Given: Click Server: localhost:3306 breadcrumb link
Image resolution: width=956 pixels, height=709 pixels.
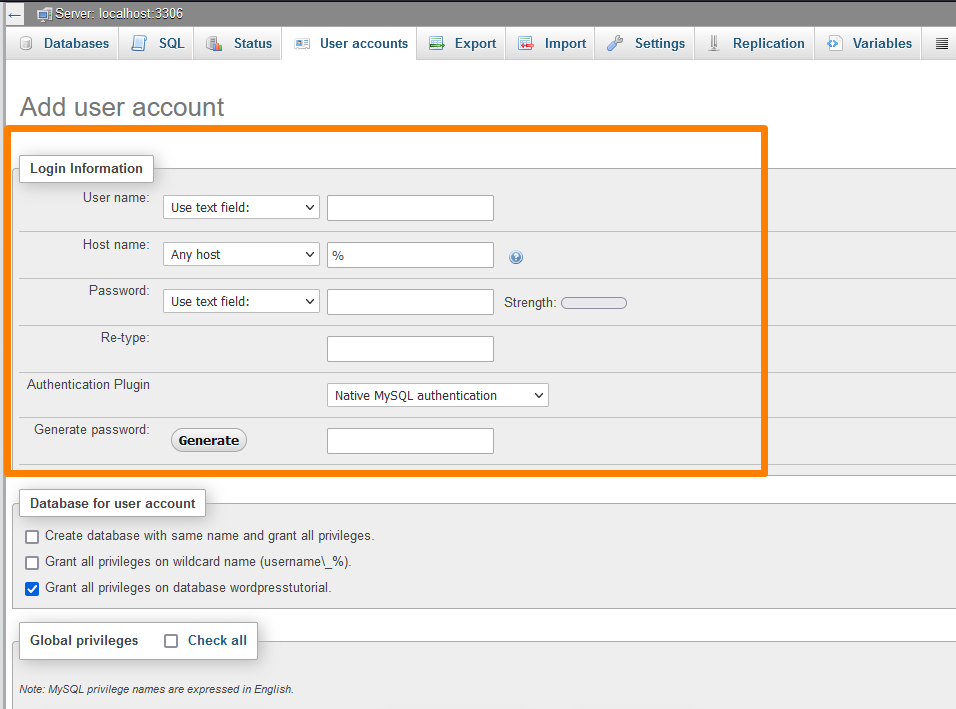Looking at the screenshot, I should tap(119, 13).
